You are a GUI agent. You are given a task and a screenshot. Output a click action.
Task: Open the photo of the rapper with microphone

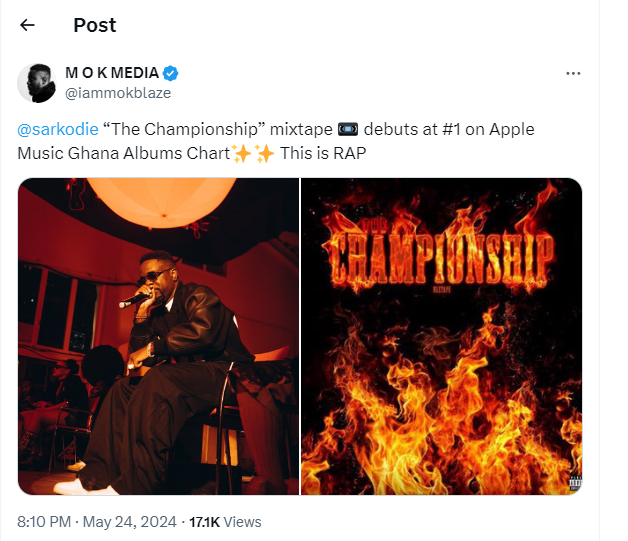(158, 336)
